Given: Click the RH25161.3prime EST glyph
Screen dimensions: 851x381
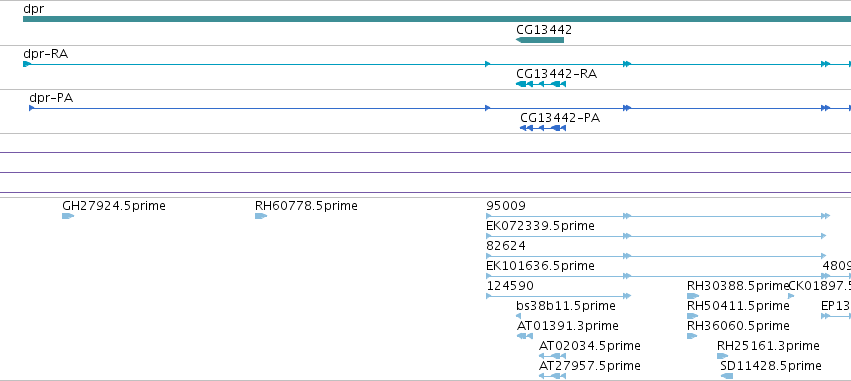Looking at the screenshot, I should (722, 356).
